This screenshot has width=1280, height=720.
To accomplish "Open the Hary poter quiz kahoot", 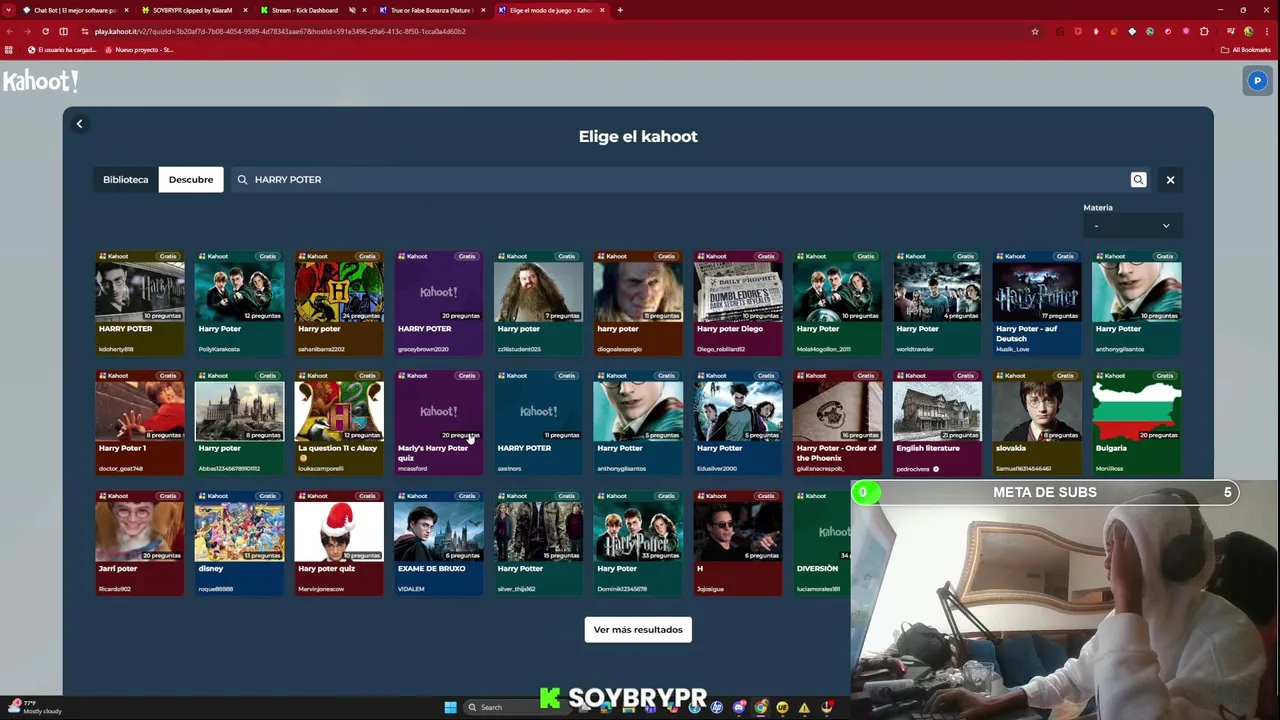I will (339, 543).
